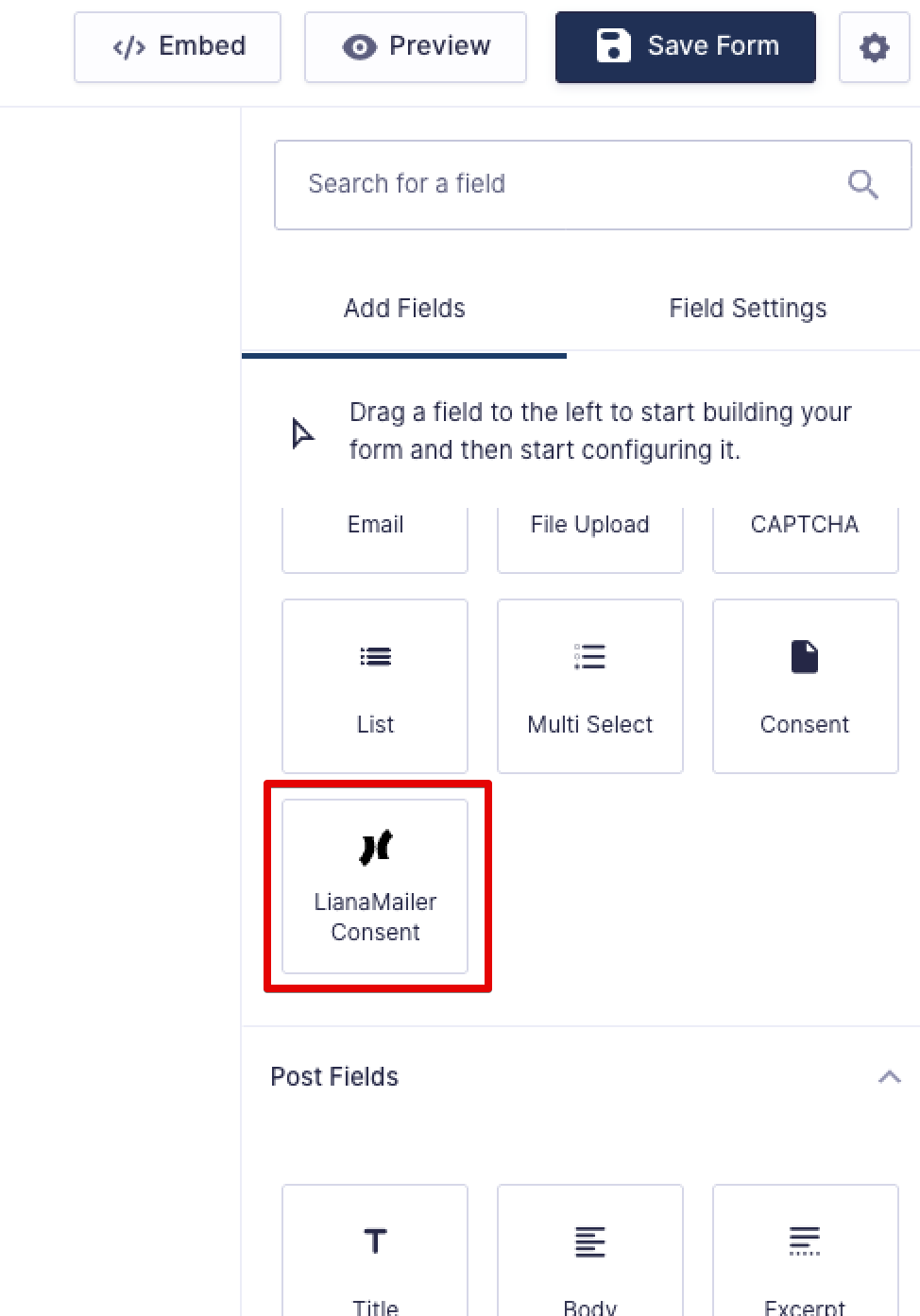This screenshot has height=1316, width=920.
Task: Collapse the Post Fields section
Action: (x=889, y=1077)
